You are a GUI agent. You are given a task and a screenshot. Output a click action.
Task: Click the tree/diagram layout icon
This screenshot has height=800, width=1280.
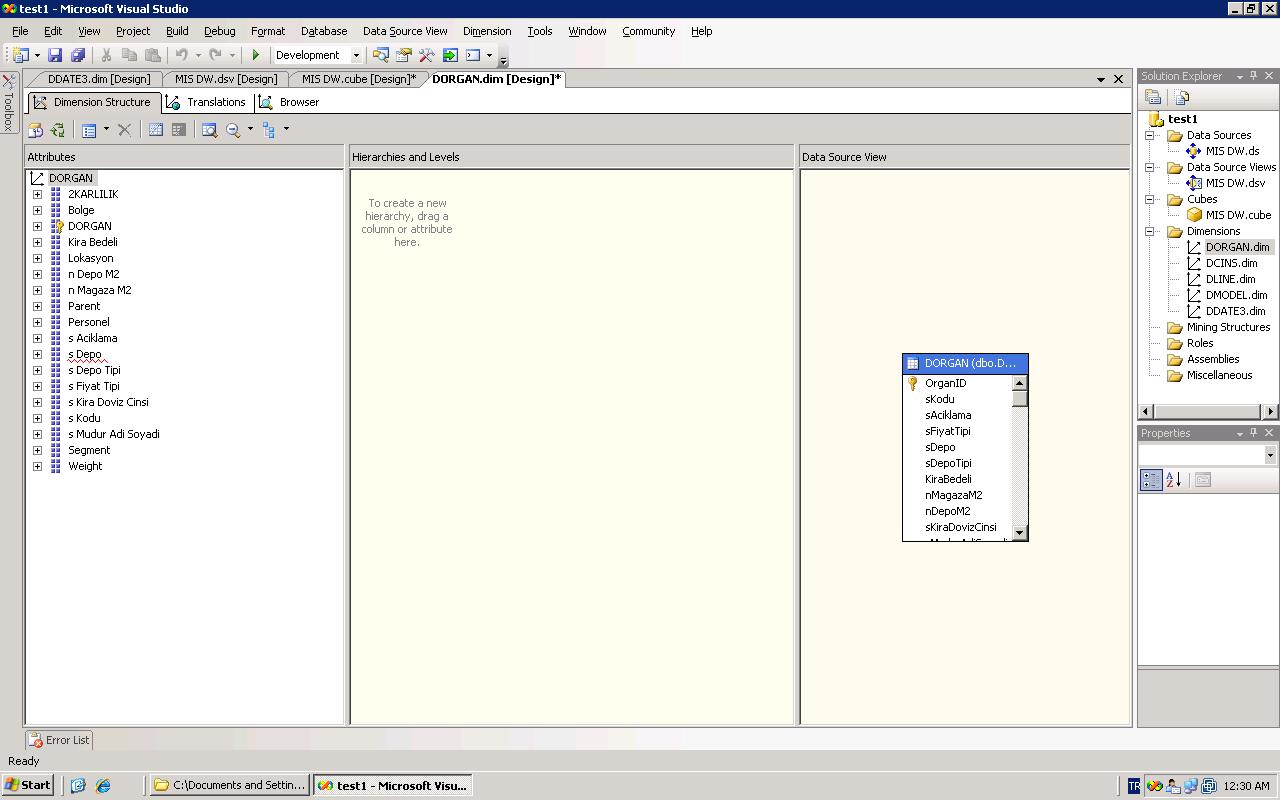tap(269, 129)
